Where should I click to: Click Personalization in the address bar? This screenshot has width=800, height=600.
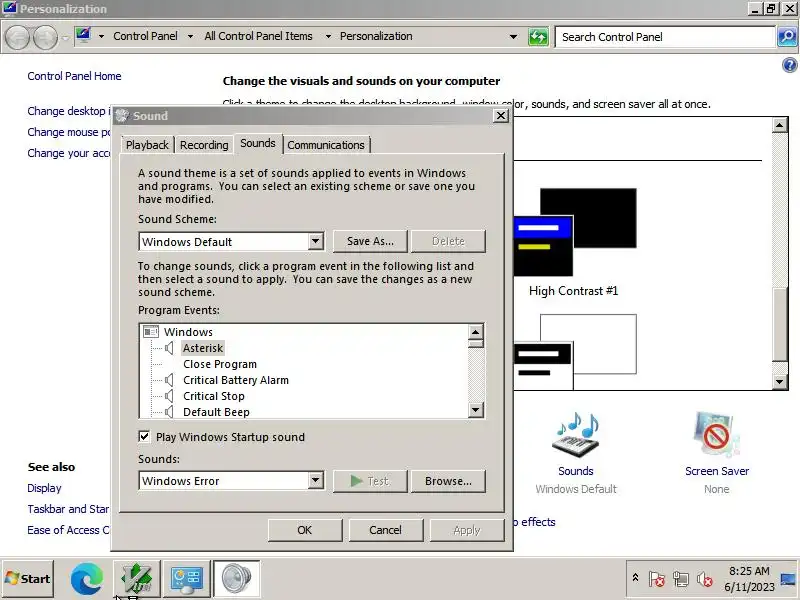tap(376, 36)
